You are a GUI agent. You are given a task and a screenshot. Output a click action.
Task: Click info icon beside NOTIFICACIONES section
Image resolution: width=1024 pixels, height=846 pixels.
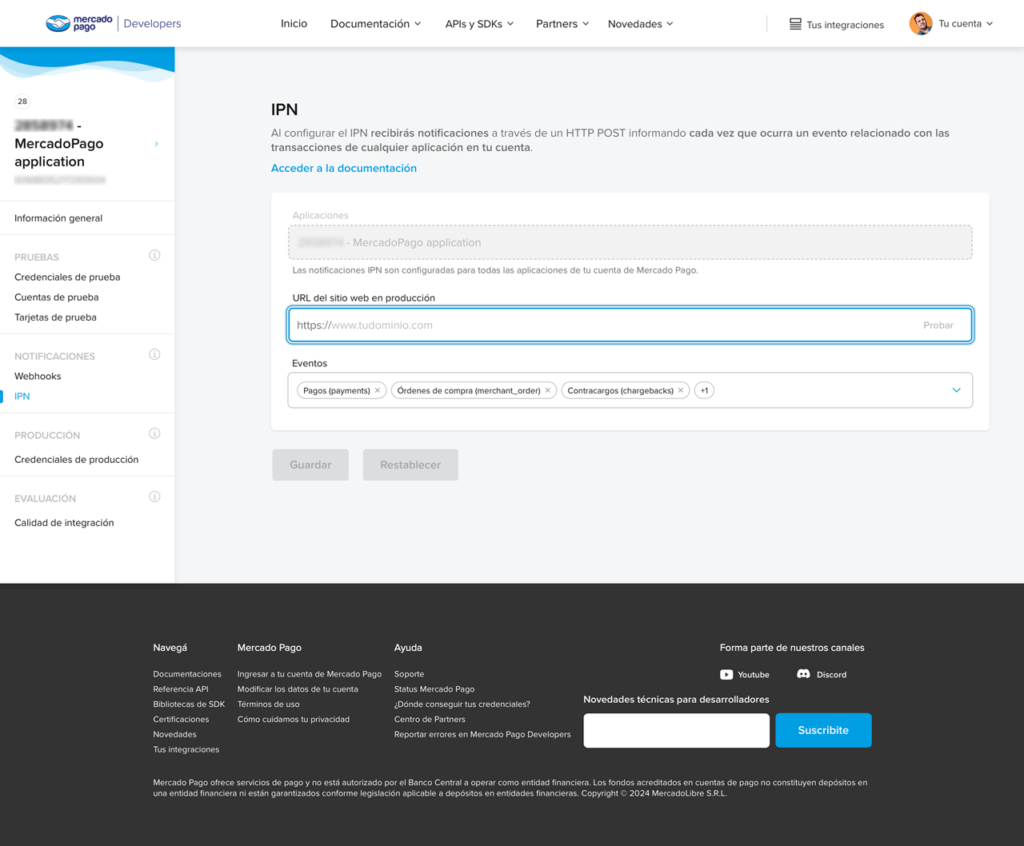pos(155,355)
